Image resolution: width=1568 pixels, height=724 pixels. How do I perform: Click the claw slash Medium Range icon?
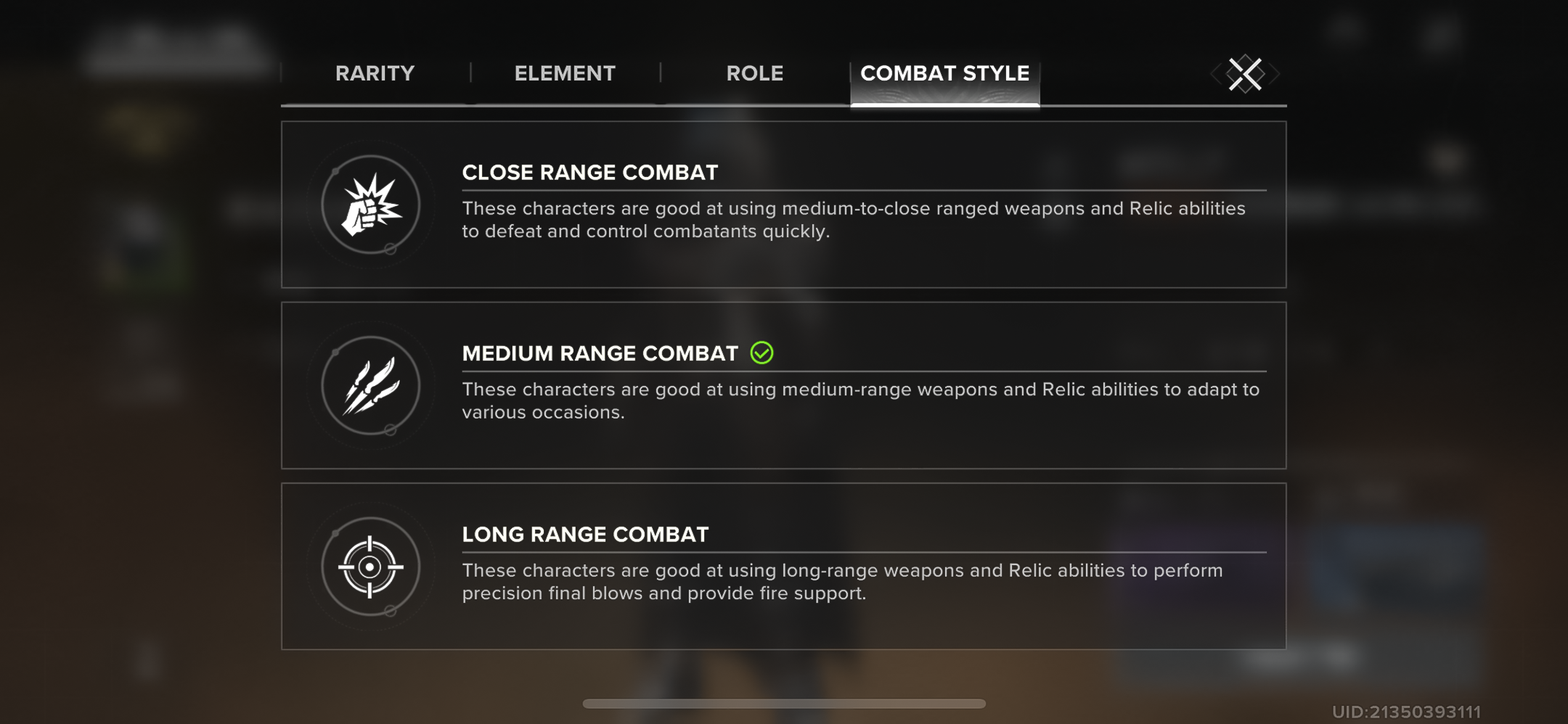(x=371, y=385)
